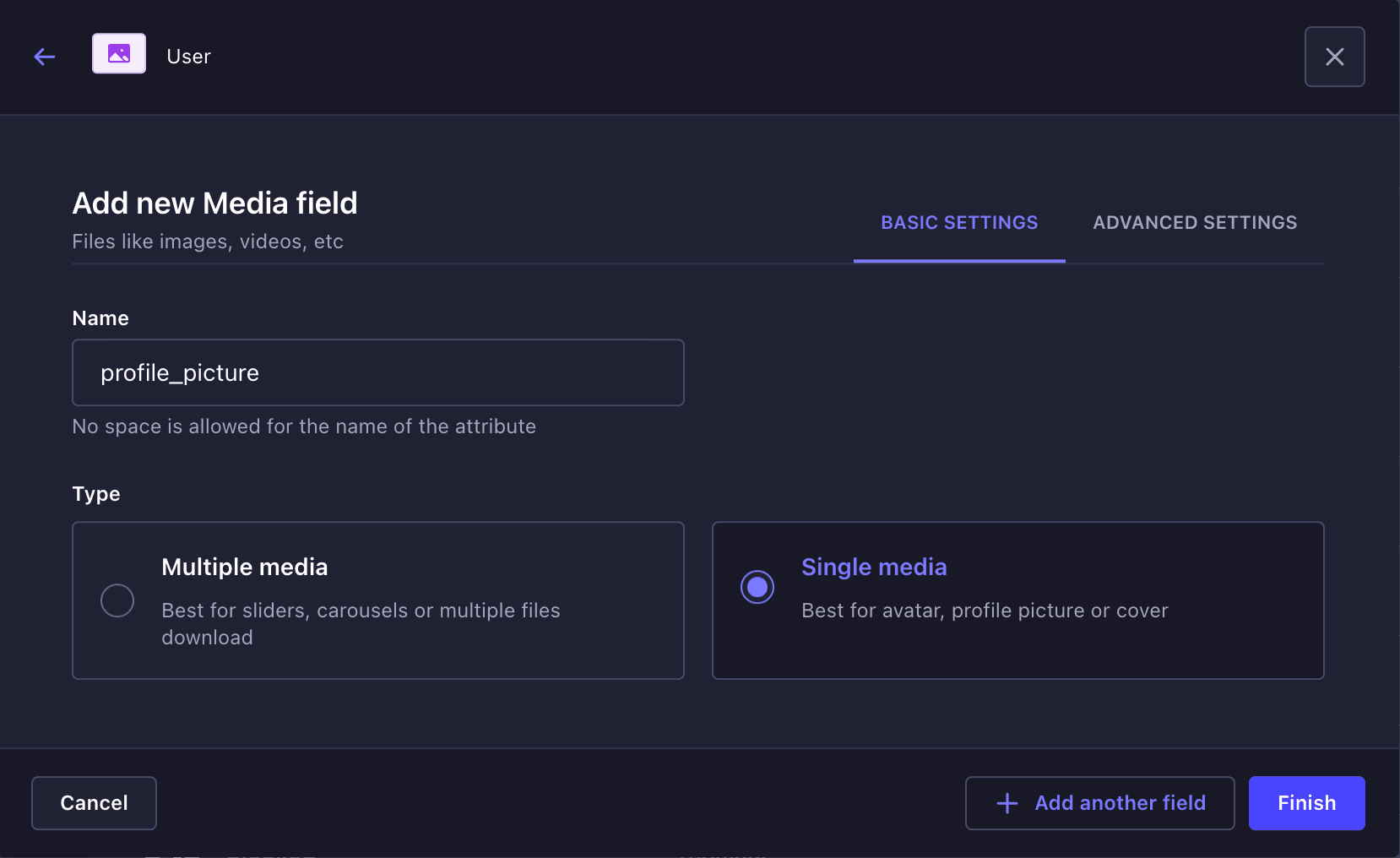Viewport: 1400px width, 858px height.
Task: Click the back arrow icon
Action: (45, 57)
